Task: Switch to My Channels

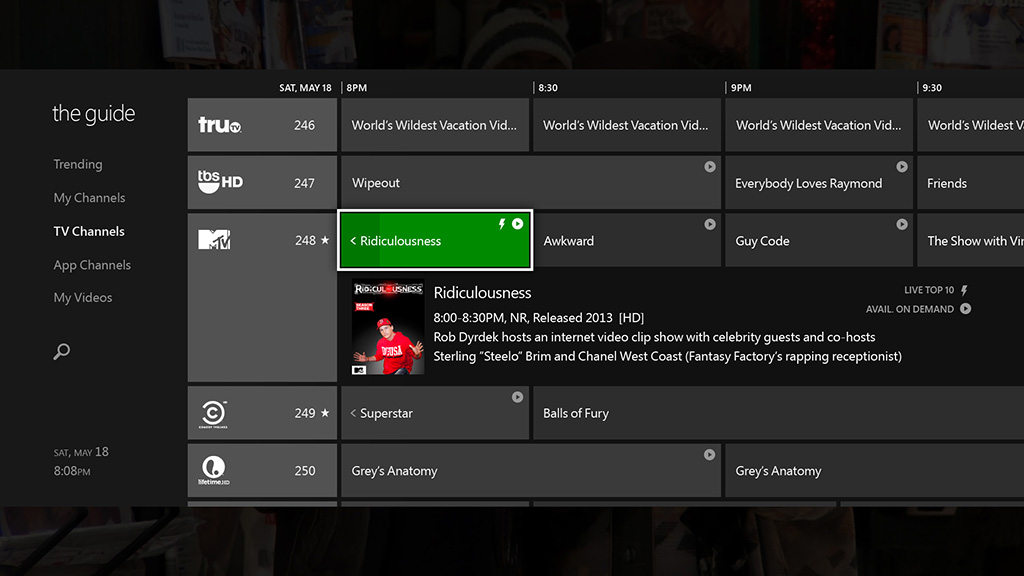Action: (89, 198)
